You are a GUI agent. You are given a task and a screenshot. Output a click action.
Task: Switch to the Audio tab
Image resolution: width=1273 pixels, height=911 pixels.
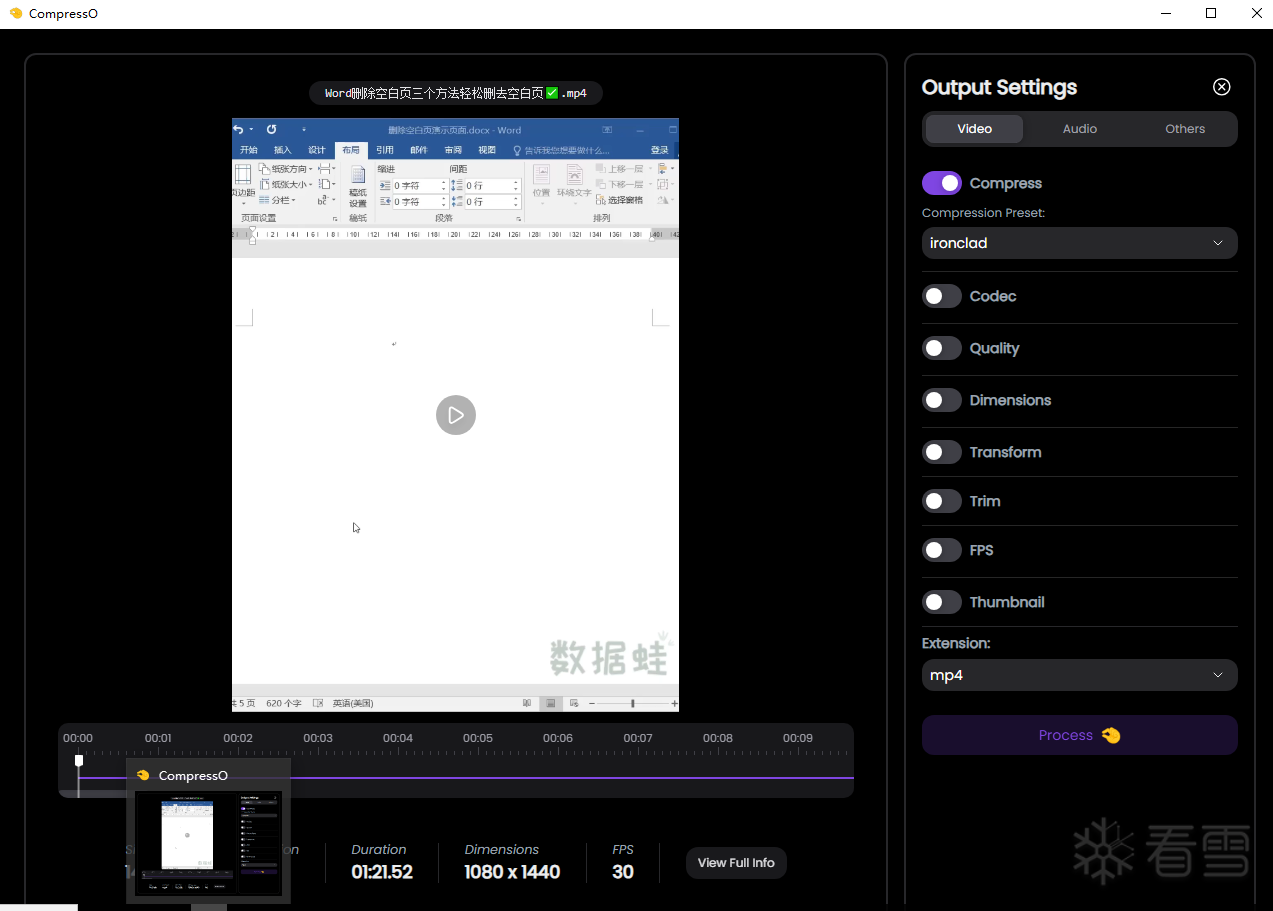pyautogui.click(x=1079, y=129)
